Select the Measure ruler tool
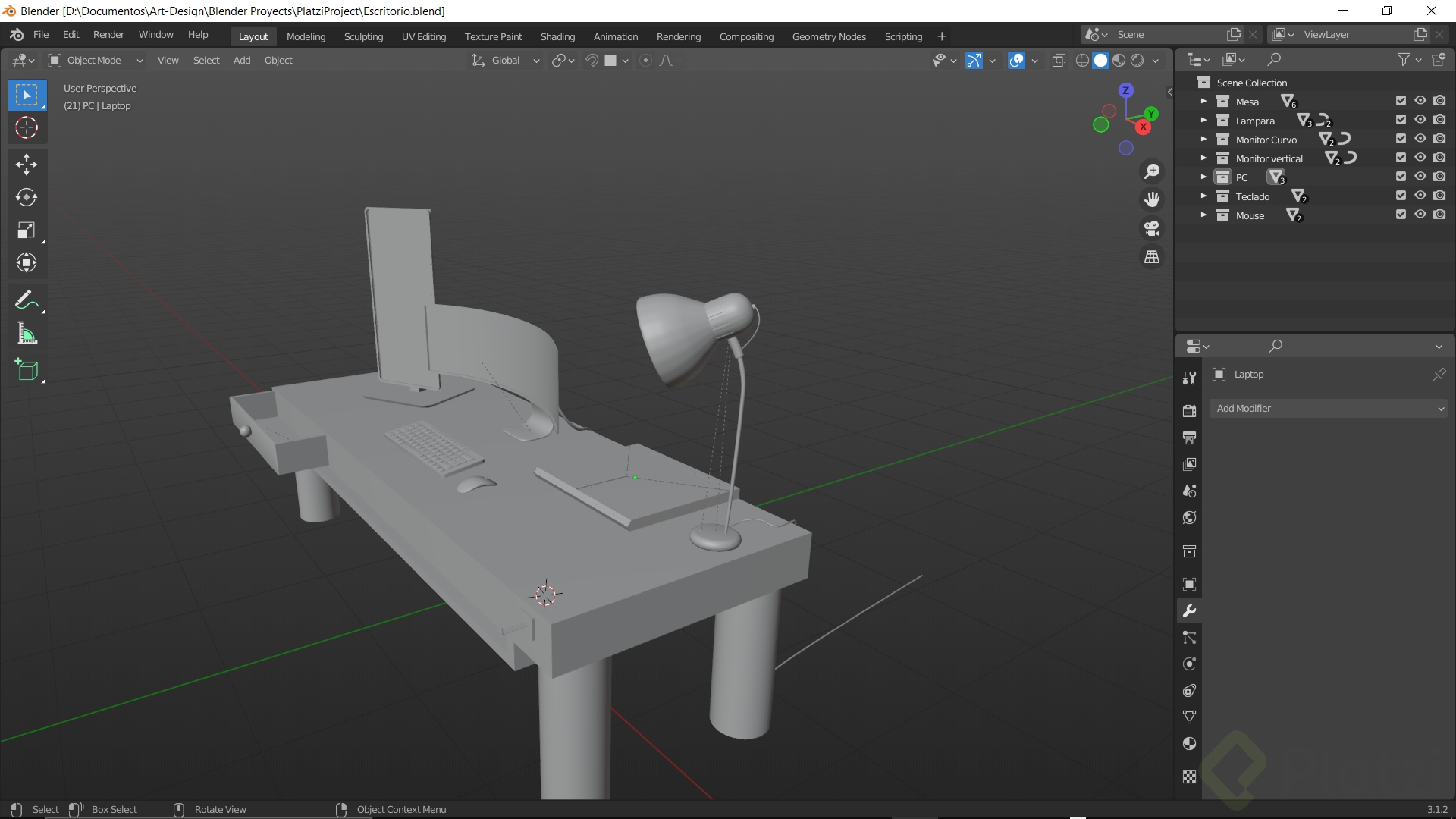This screenshot has height=819, width=1456. click(x=27, y=334)
